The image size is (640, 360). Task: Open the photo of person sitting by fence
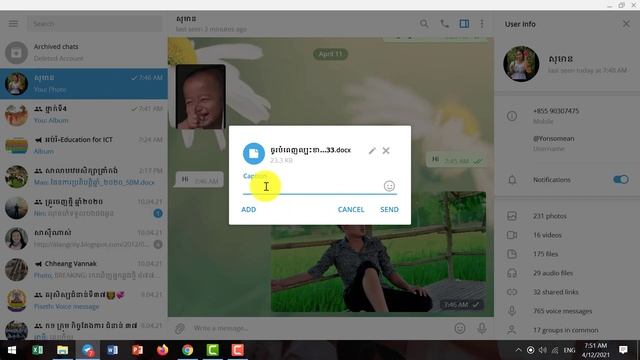click(x=378, y=252)
